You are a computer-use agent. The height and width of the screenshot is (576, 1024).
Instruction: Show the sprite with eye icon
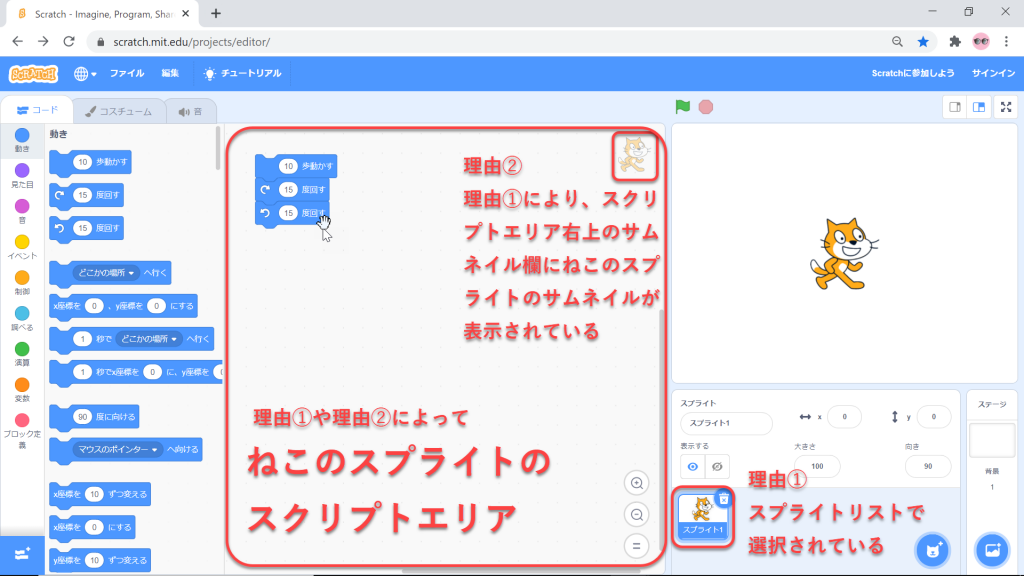(x=693, y=466)
